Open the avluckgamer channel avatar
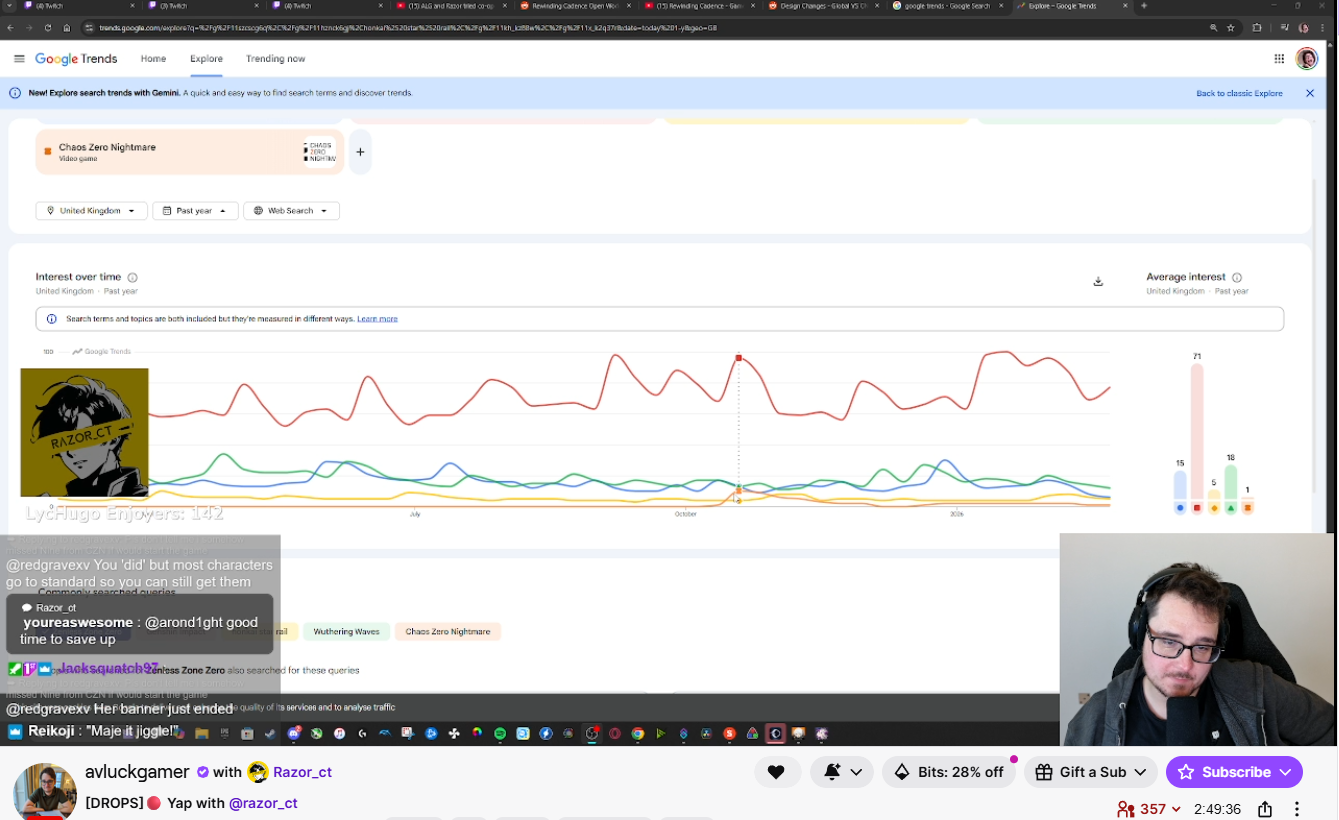Image resolution: width=1339 pixels, height=820 pixels. 45,792
